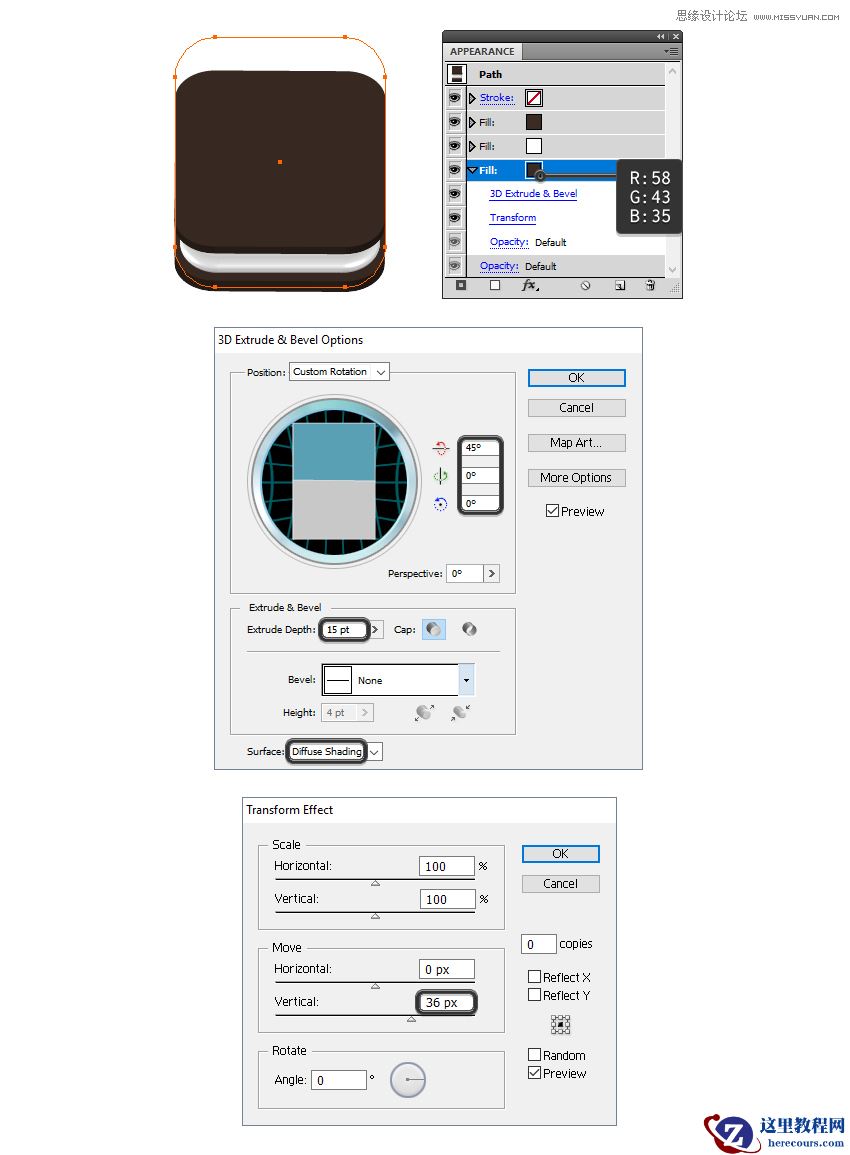Click the Stroke none color swatch
850x1155 pixels.
534,98
